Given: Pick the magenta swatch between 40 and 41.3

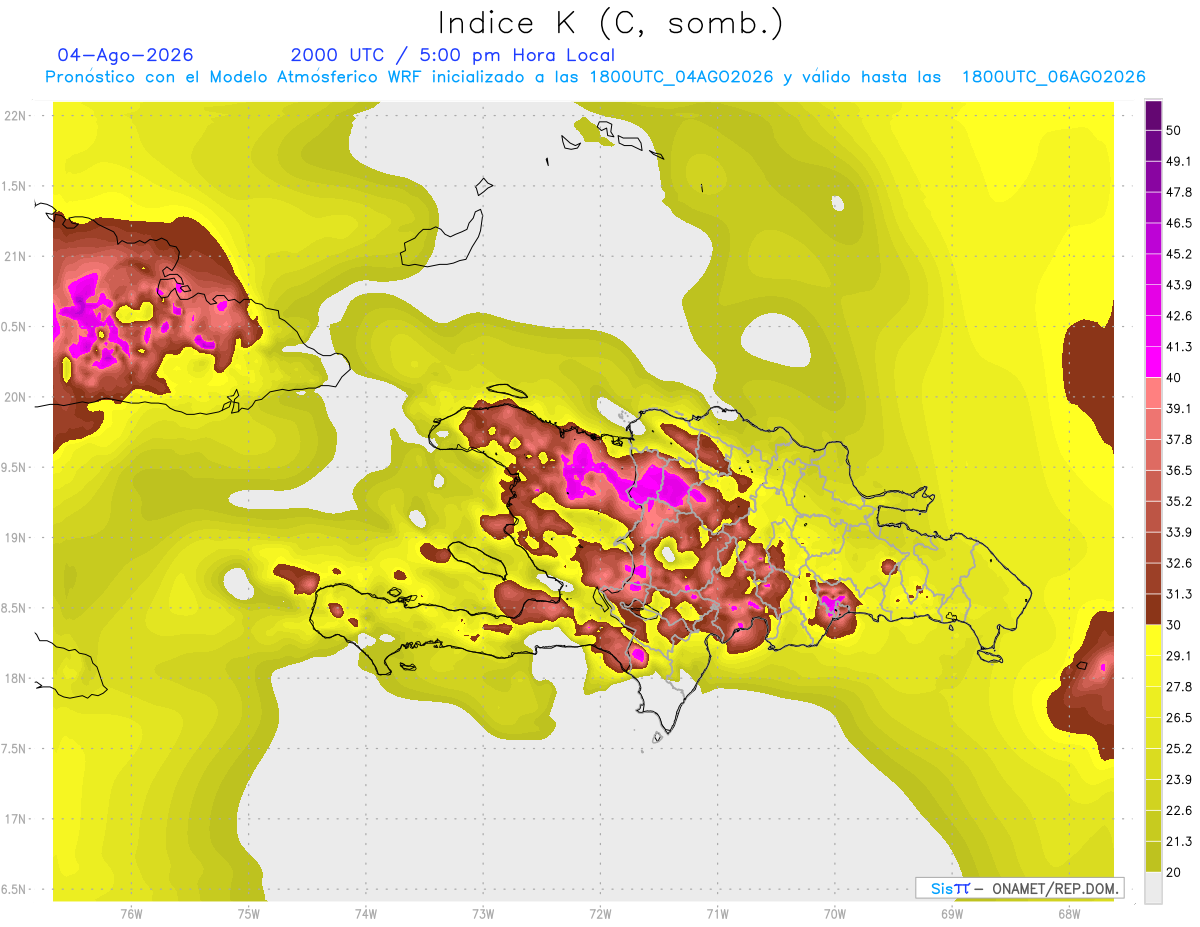Looking at the screenshot, I should [x=1154, y=363].
